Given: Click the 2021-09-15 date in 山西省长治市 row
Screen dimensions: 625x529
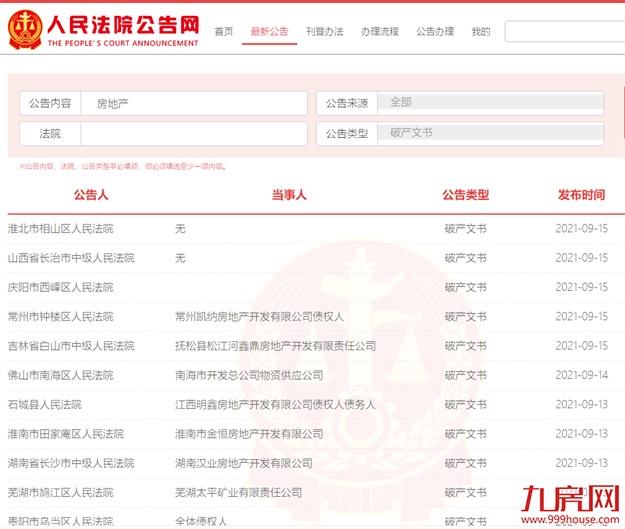Looking at the screenshot, I should tap(582, 258).
